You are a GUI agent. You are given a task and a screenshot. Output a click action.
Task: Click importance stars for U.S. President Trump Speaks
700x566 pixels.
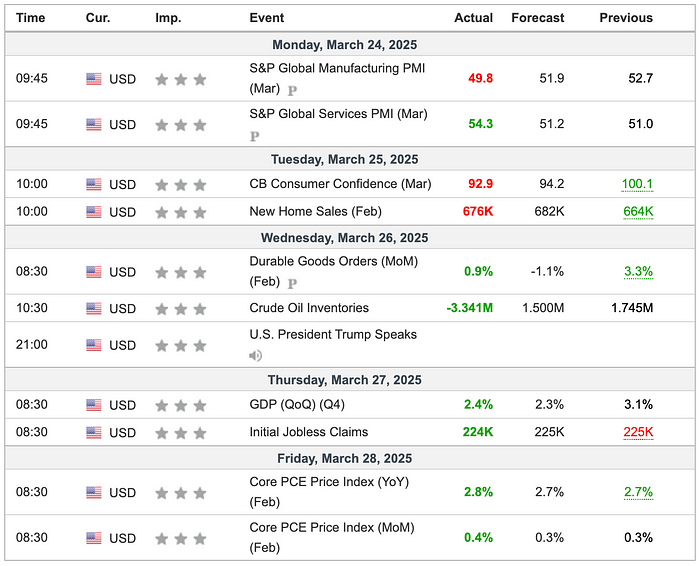click(181, 345)
